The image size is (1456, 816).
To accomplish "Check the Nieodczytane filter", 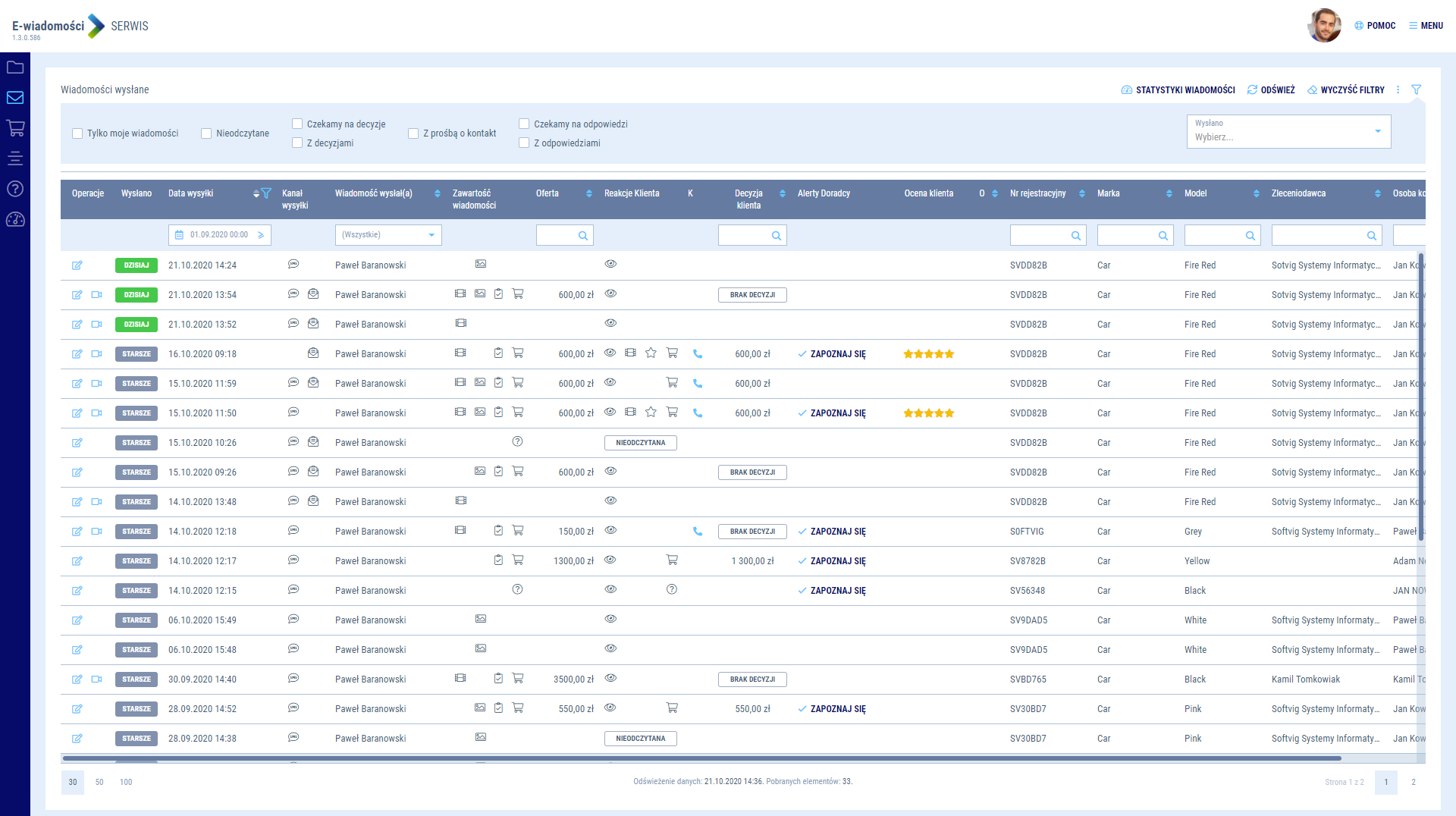I will (206, 133).
